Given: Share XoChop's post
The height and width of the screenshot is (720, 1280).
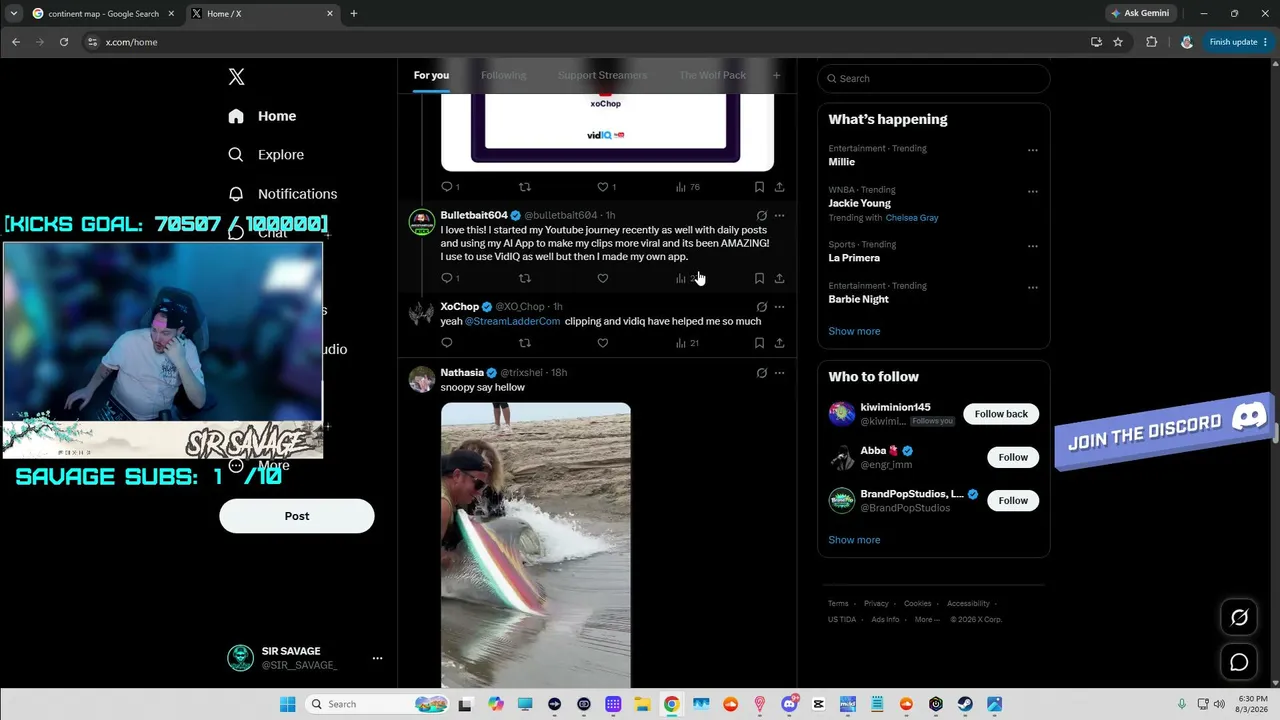Looking at the screenshot, I should (779, 343).
